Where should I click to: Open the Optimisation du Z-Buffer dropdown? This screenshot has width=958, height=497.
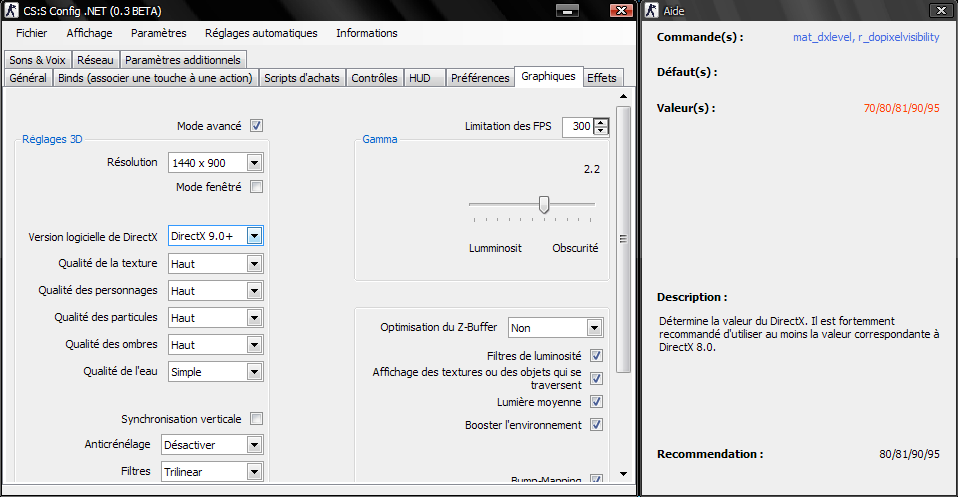(594, 328)
